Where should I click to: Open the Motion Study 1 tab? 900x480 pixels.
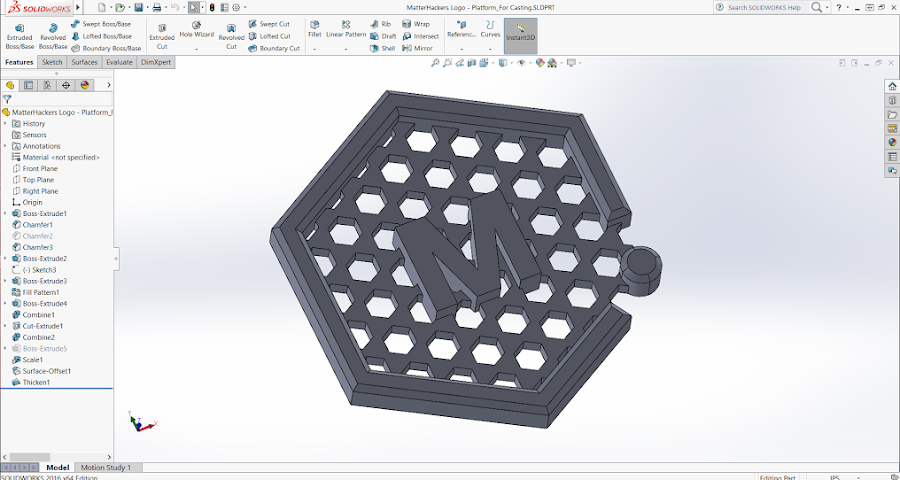coord(105,467)
